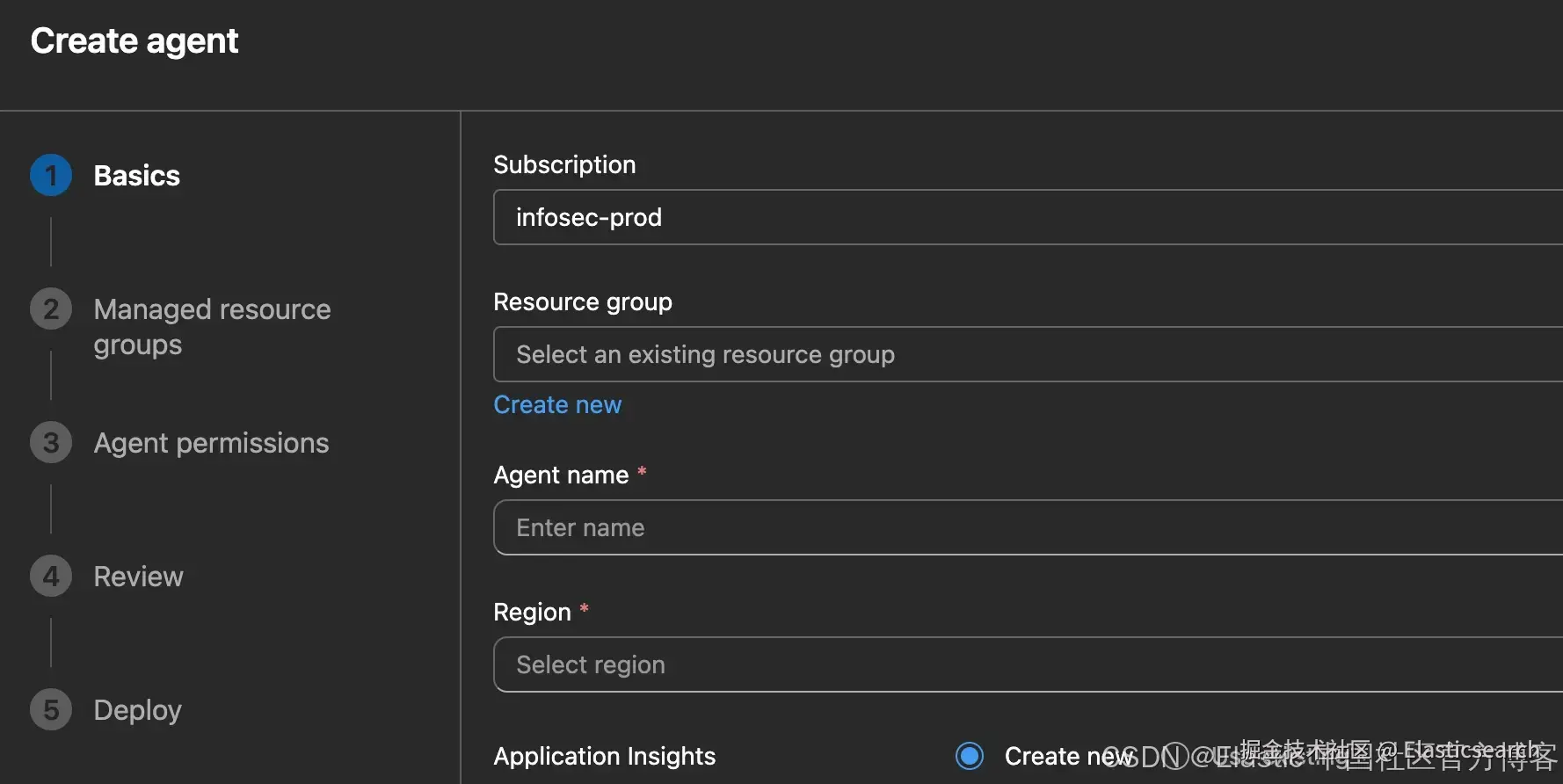
Task: Click the step 1 Basics circle icon
Action: pos(51,176)
